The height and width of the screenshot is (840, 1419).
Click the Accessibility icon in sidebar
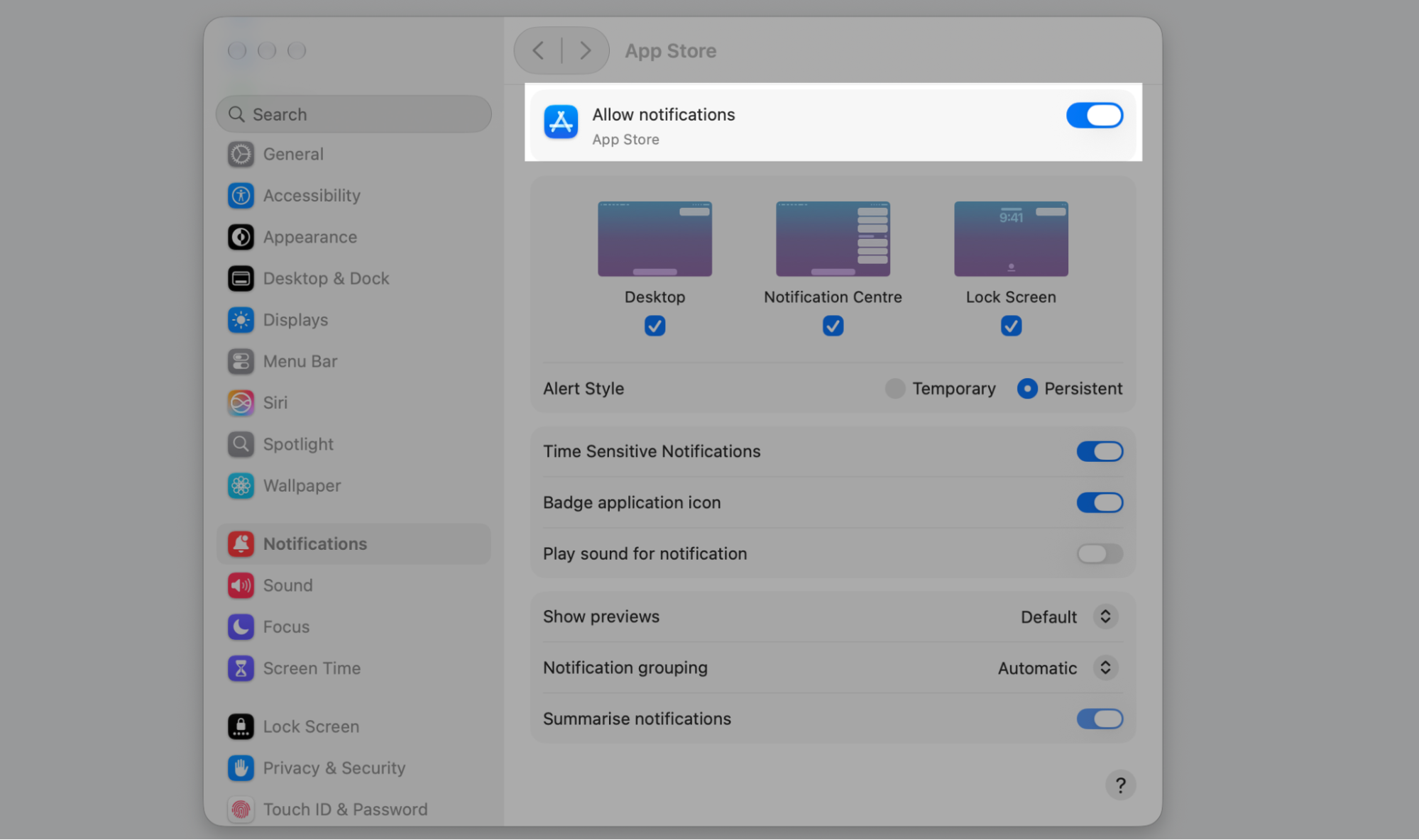(x=241, y=195)
